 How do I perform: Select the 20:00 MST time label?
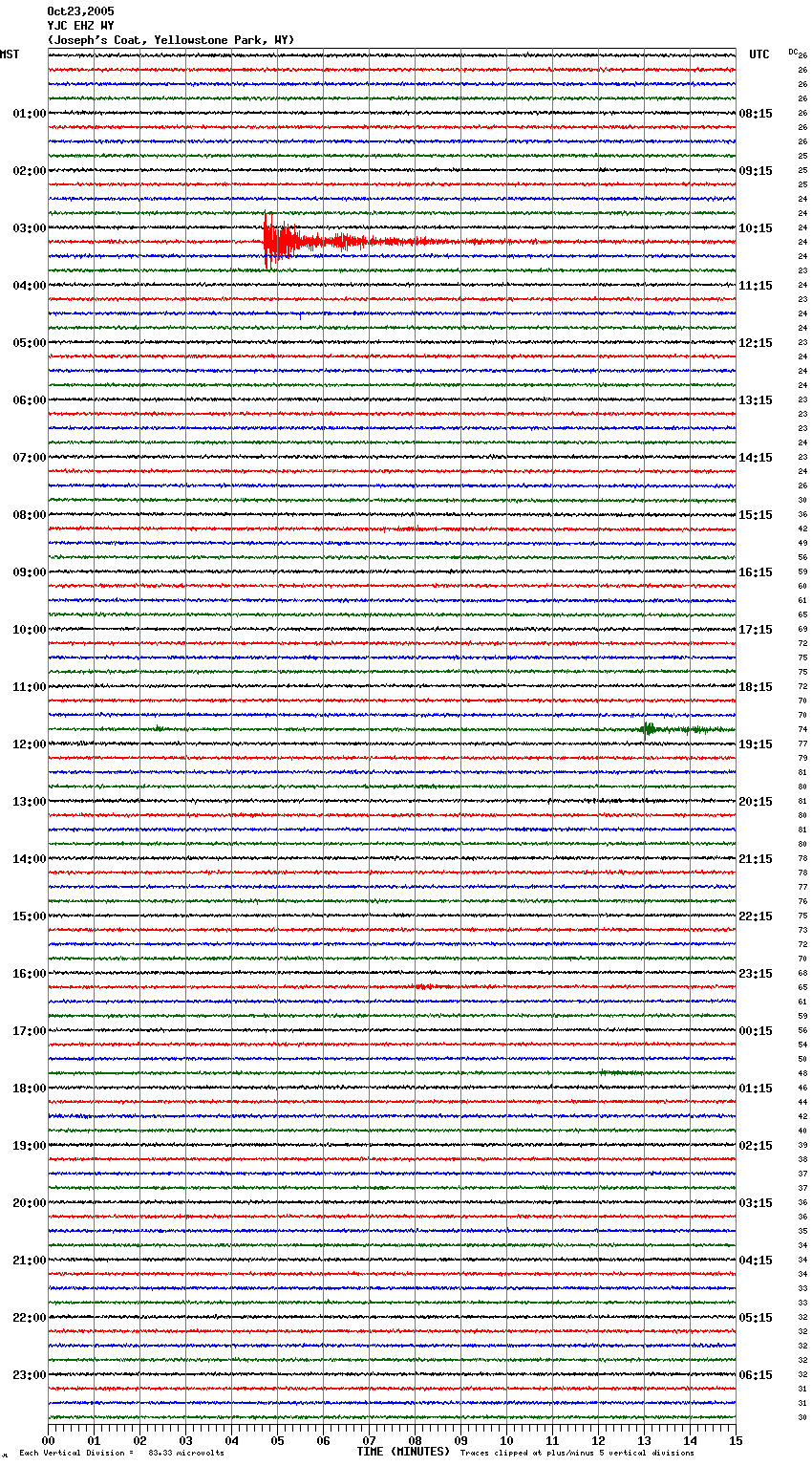(30, 1203)
